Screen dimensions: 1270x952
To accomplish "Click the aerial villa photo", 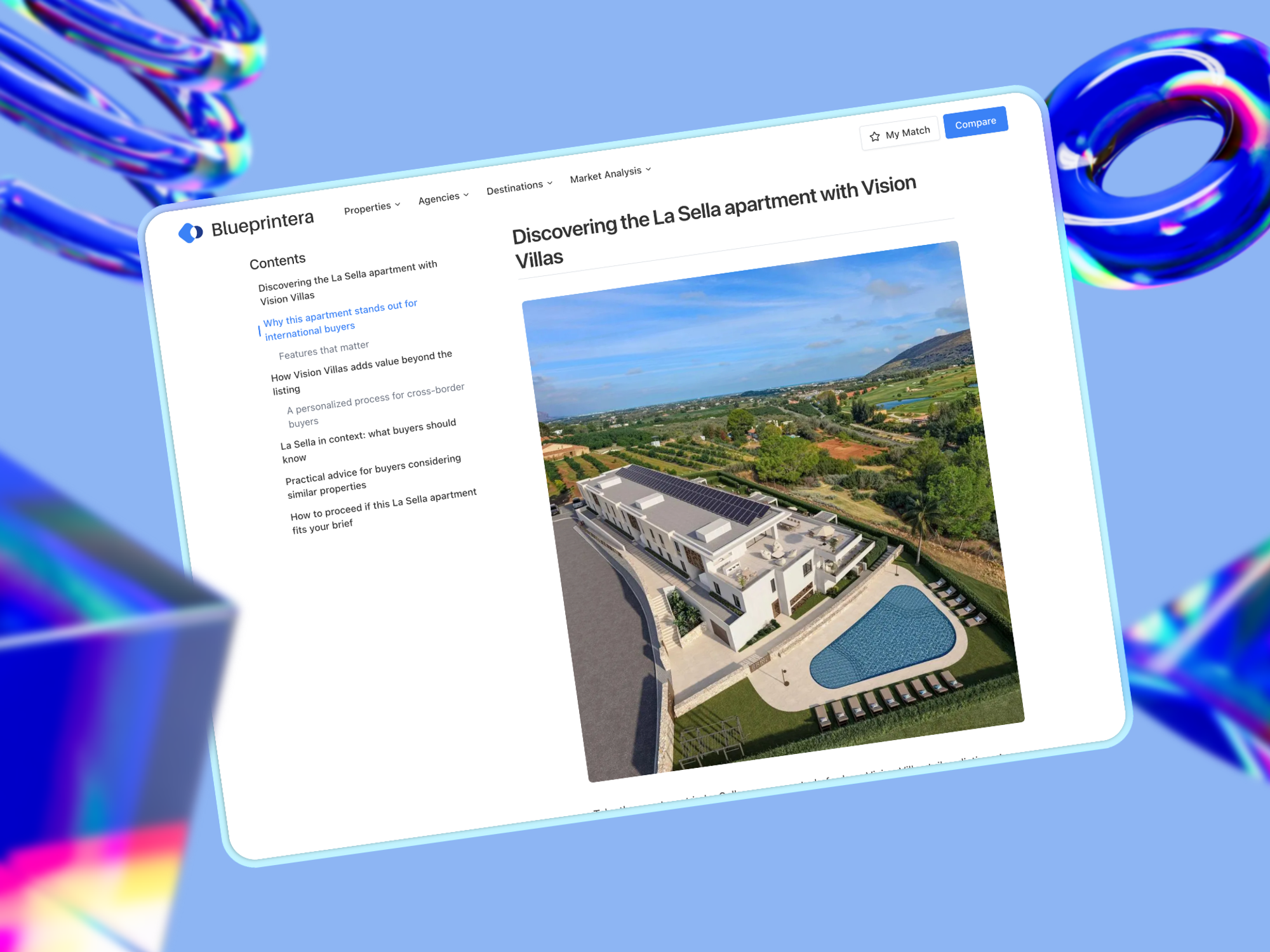I will [x=772, y=511].
